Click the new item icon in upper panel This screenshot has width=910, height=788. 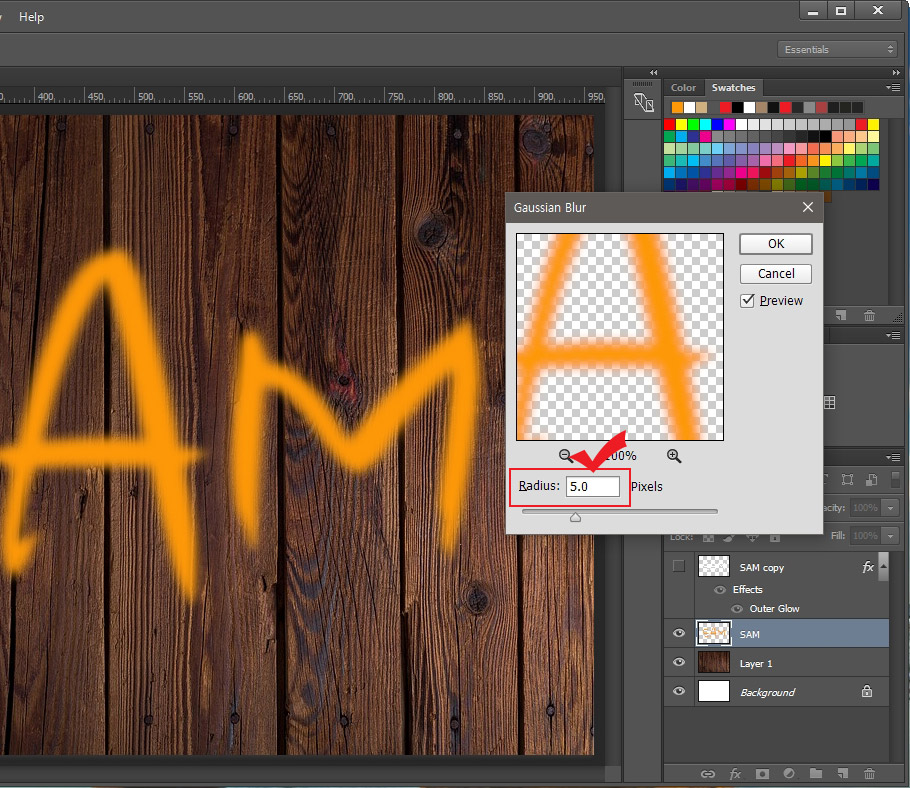pos(841,316)
